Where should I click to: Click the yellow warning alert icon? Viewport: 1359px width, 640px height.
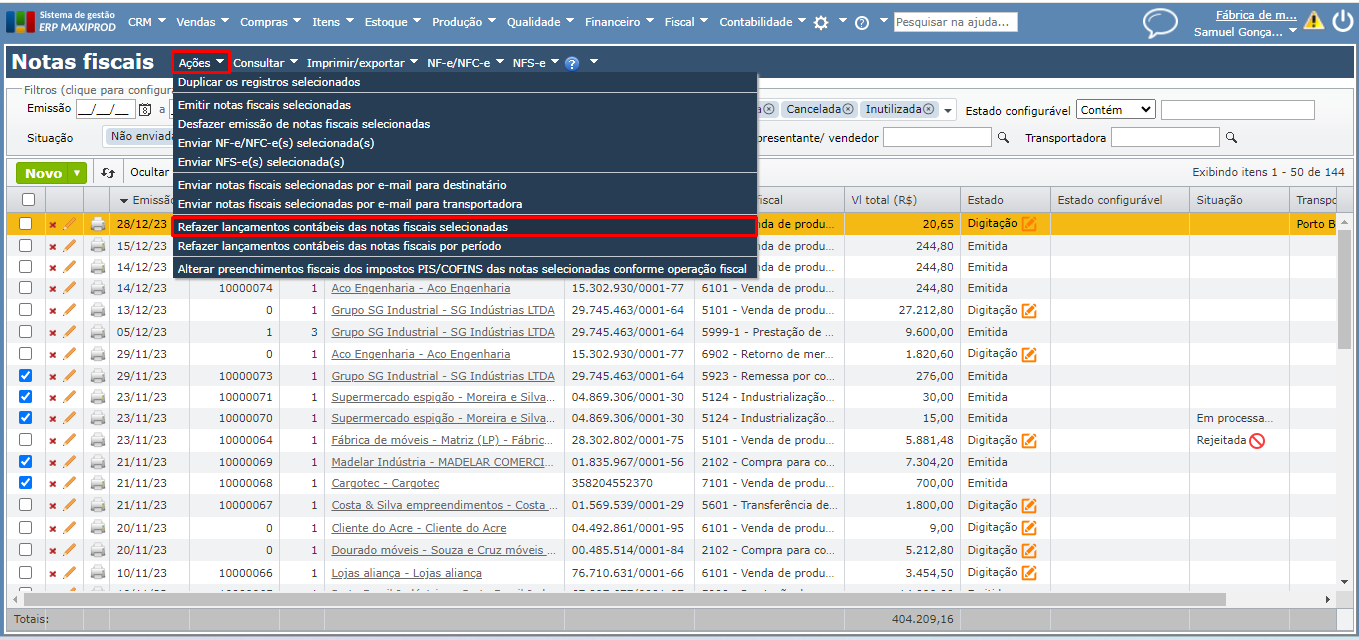pos(1313,21)
